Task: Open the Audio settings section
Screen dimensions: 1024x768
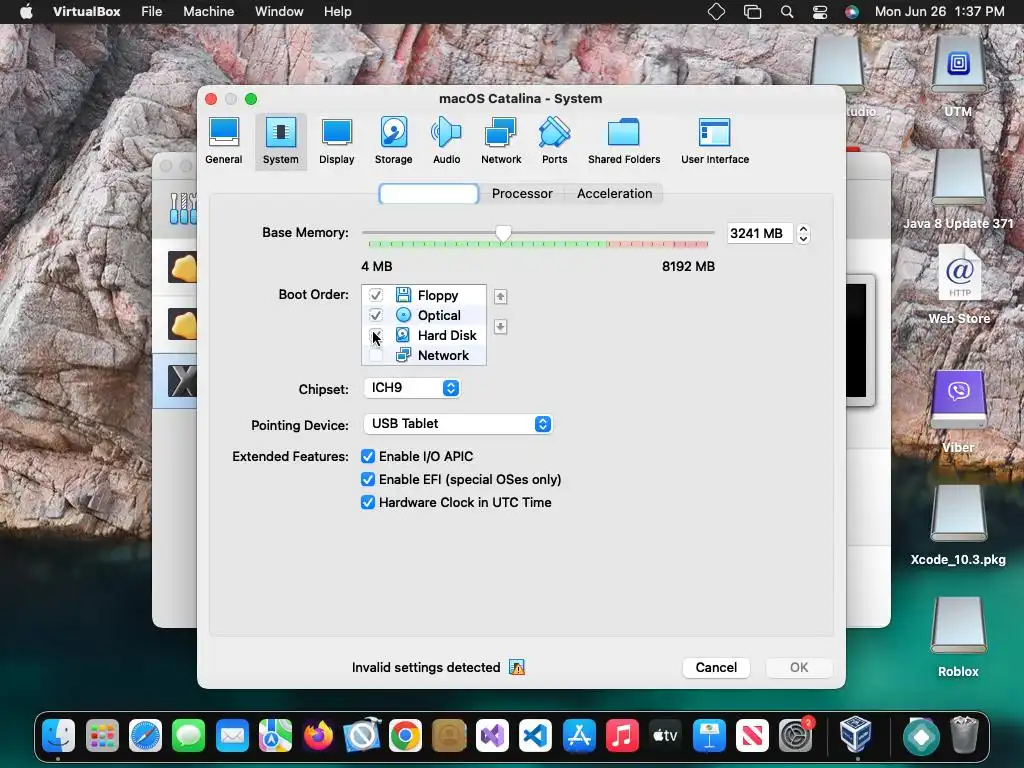Action: click(x=447, y=141)
